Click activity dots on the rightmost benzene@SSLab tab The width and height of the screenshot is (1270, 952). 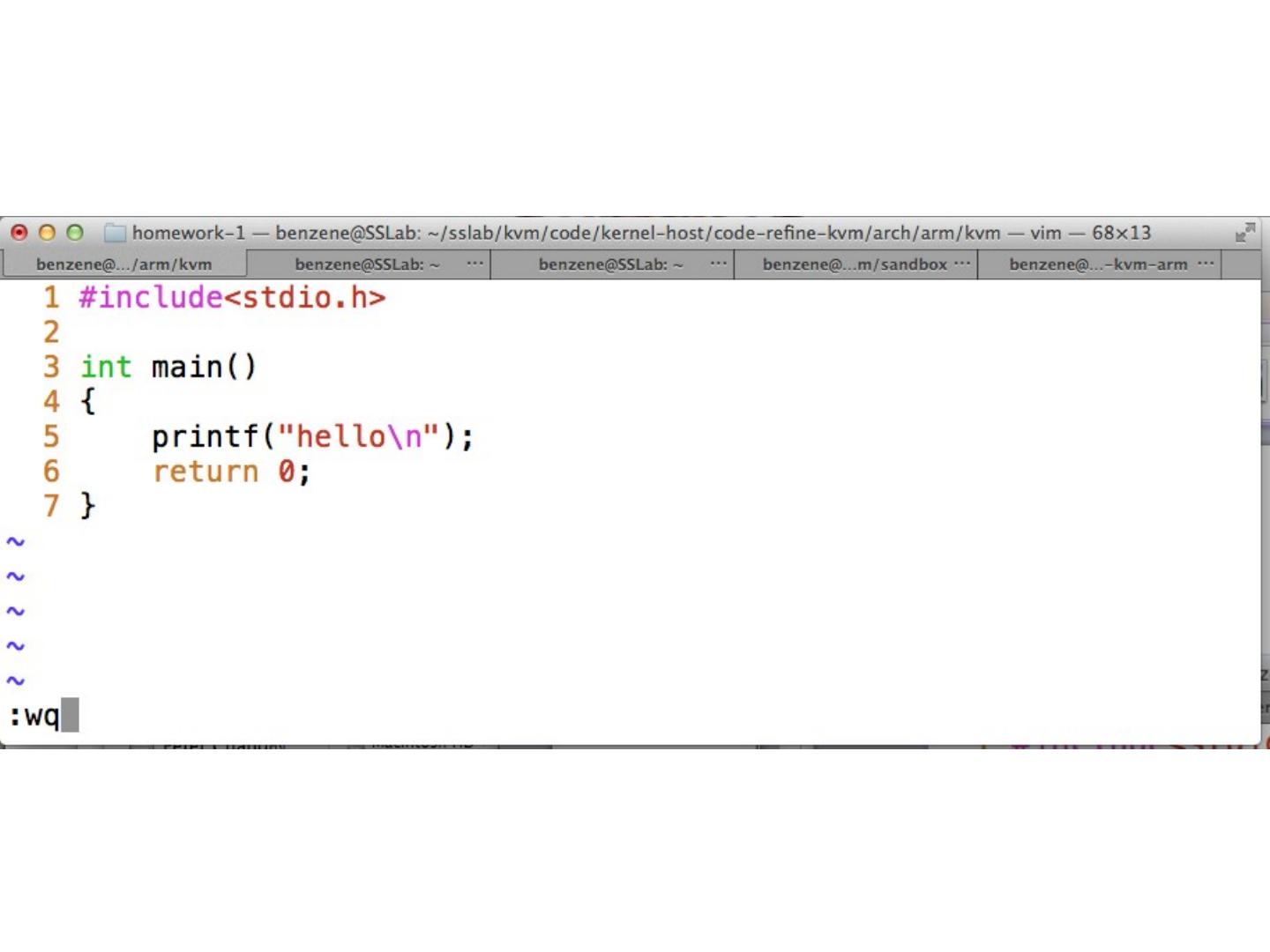coord(718,263)
